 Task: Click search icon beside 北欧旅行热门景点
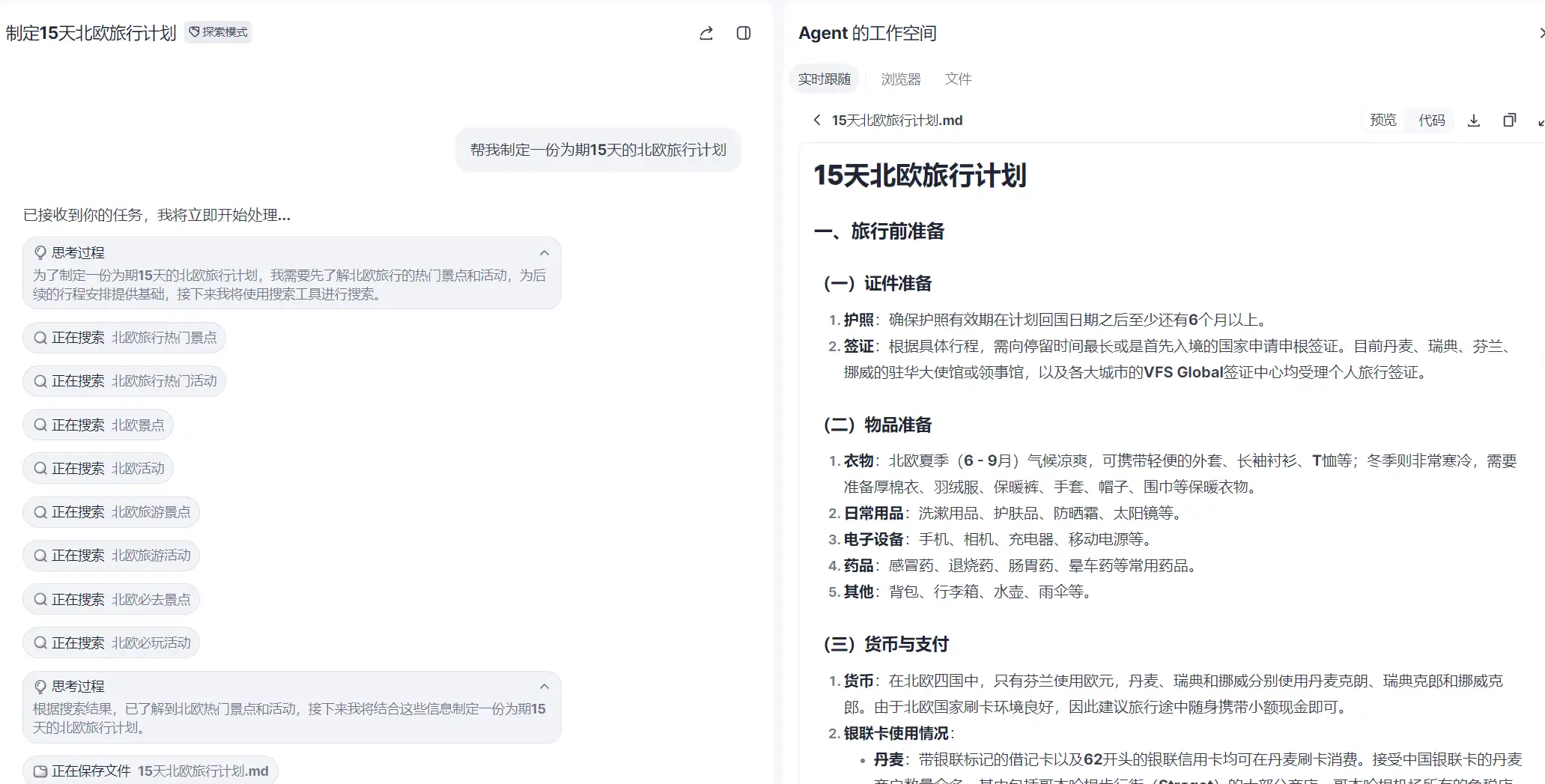[40, 338]
